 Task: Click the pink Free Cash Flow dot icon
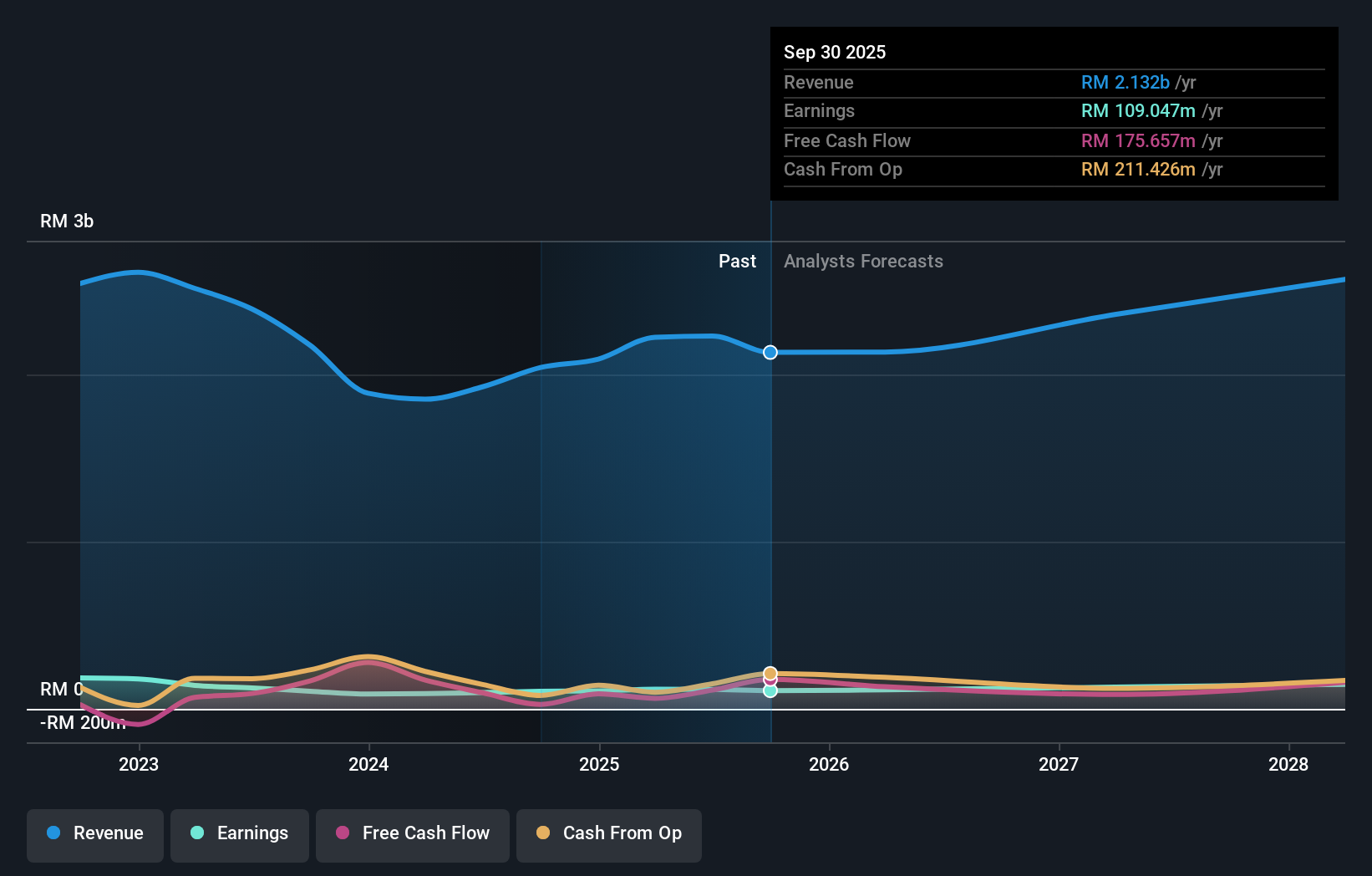pos(341,833)
